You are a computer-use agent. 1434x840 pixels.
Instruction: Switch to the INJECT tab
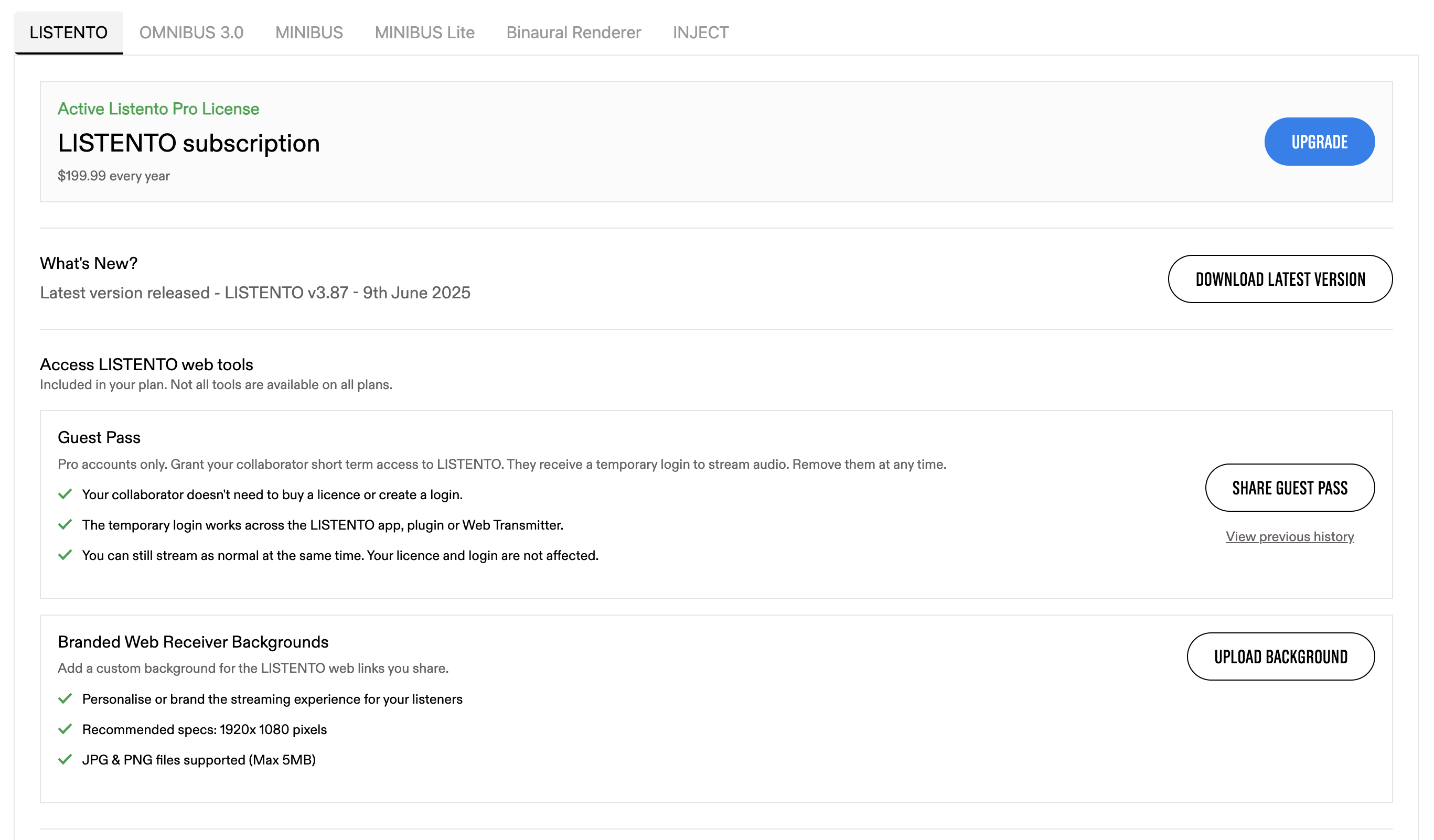pyautogui.click(x=701, y=33)
